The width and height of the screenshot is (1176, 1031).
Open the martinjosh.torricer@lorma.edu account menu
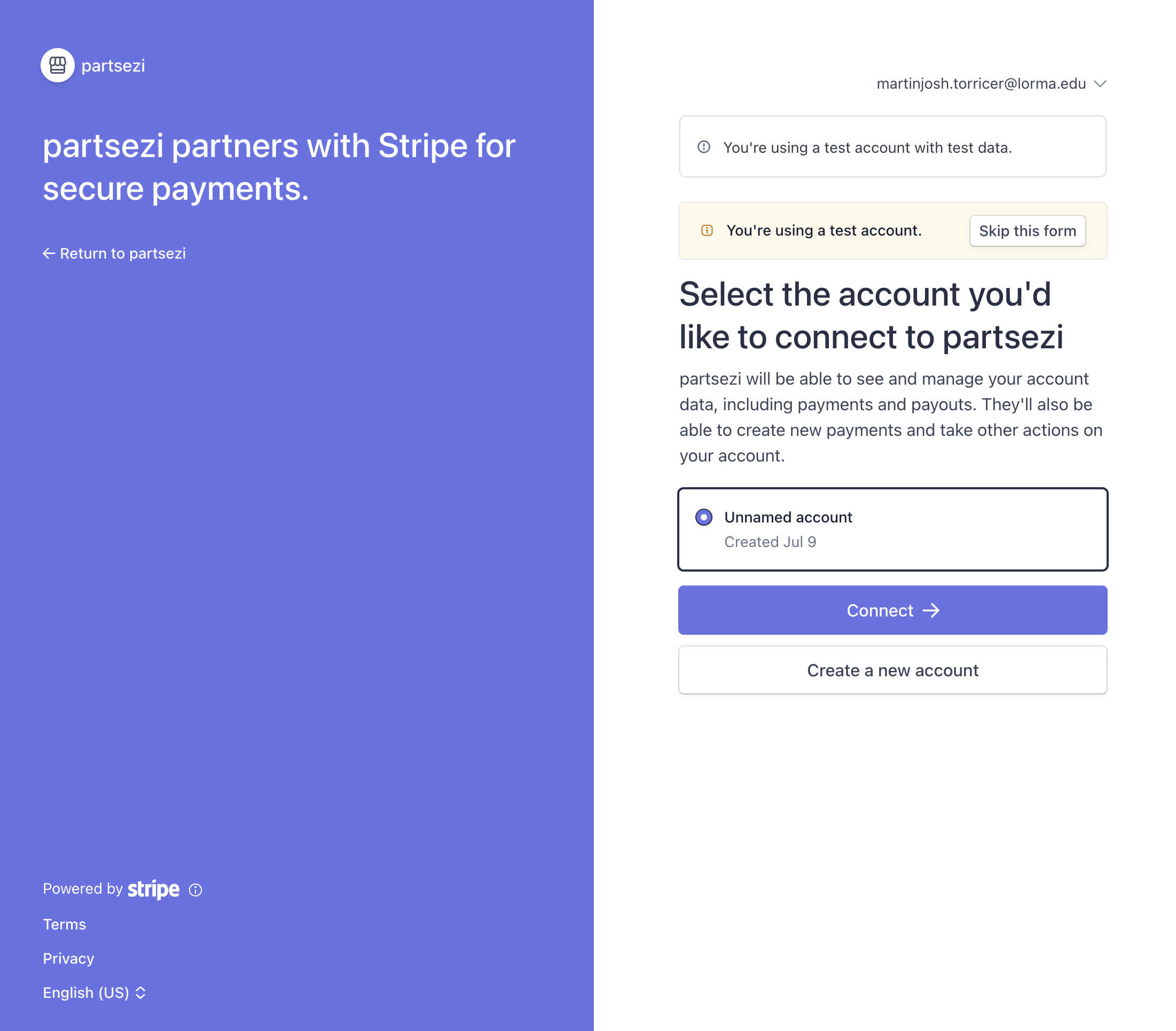pos(981,84)
